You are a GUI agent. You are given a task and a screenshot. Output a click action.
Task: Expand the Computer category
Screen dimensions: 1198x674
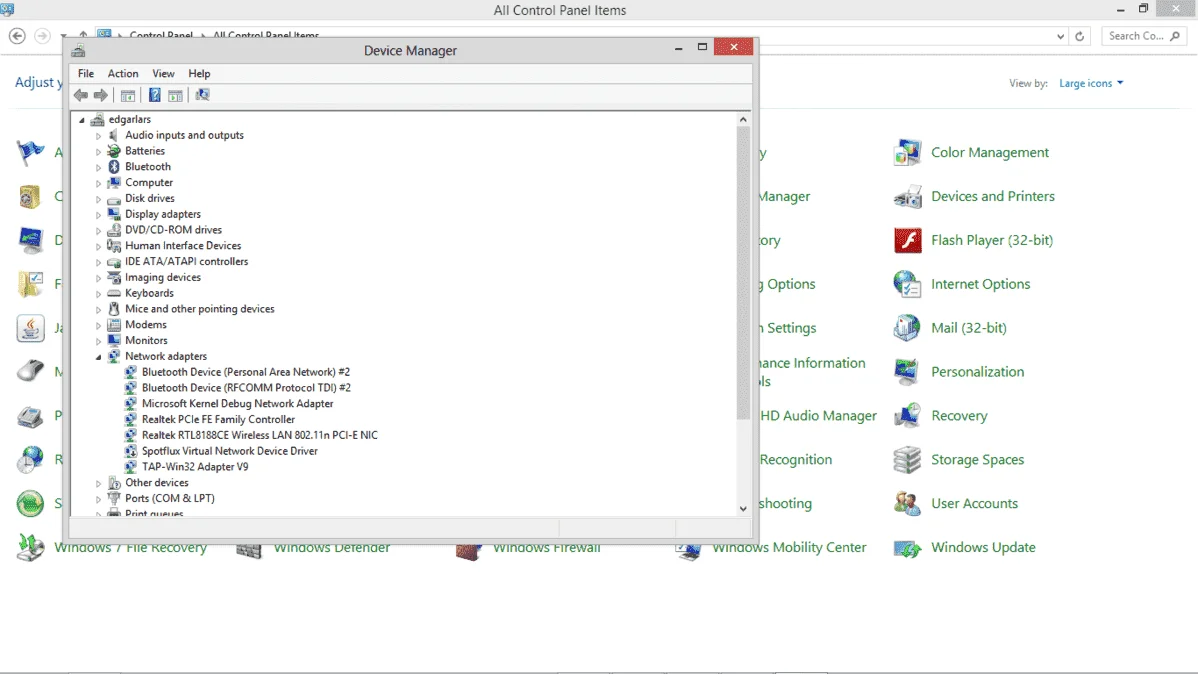pyautogui.click(x=98, y=183)
